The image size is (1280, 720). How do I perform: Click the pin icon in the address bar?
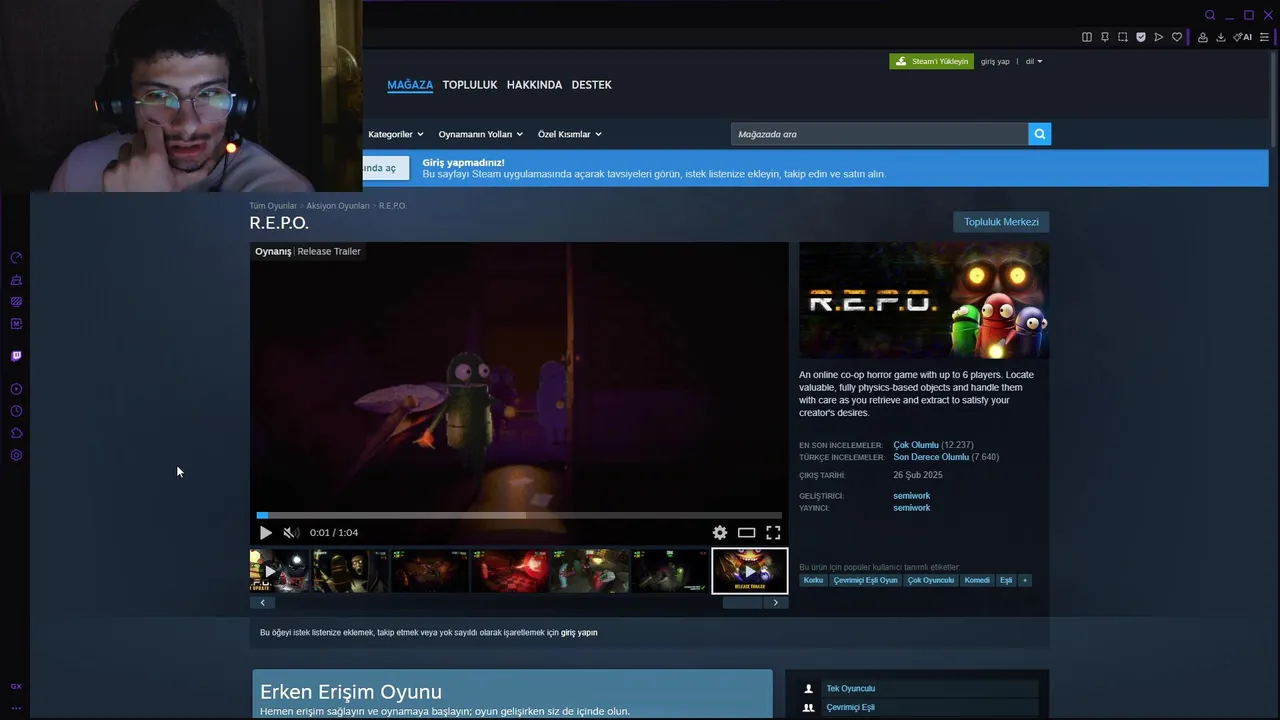click(x=1105, y=37)
